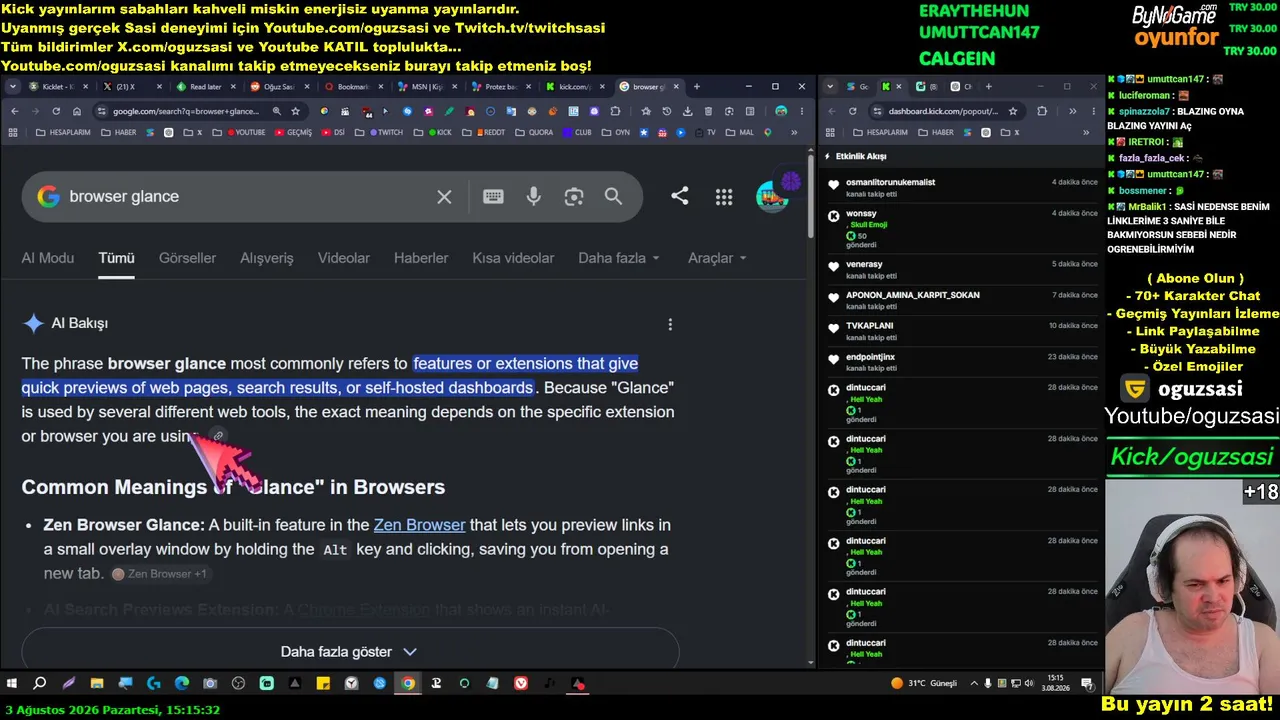
Task: Bookmark the Kick dashboard page
Action: (x=1013, y=111)
